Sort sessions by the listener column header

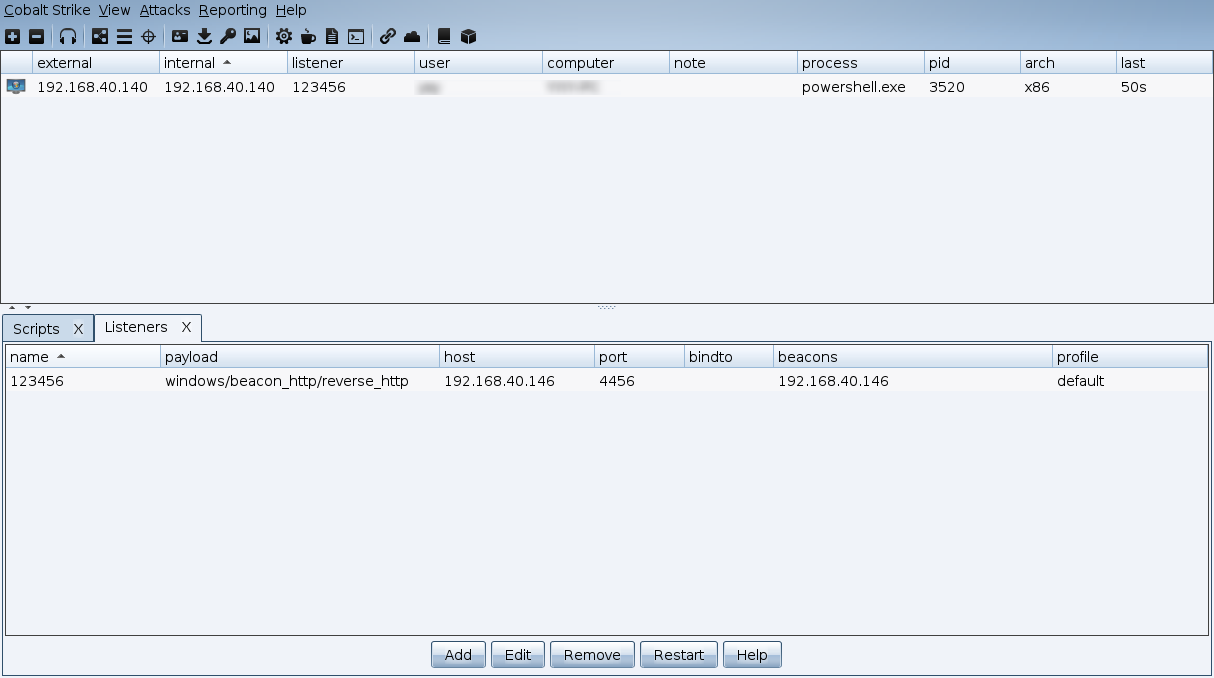click(351, 63)
